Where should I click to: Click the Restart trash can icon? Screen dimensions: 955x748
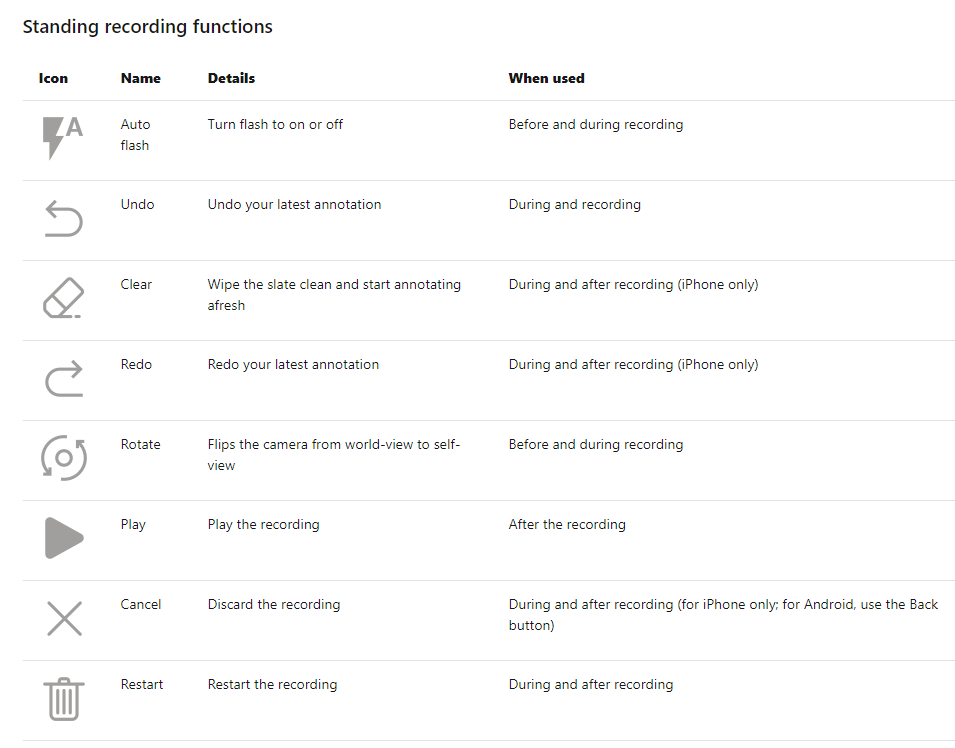pos(64,699)
